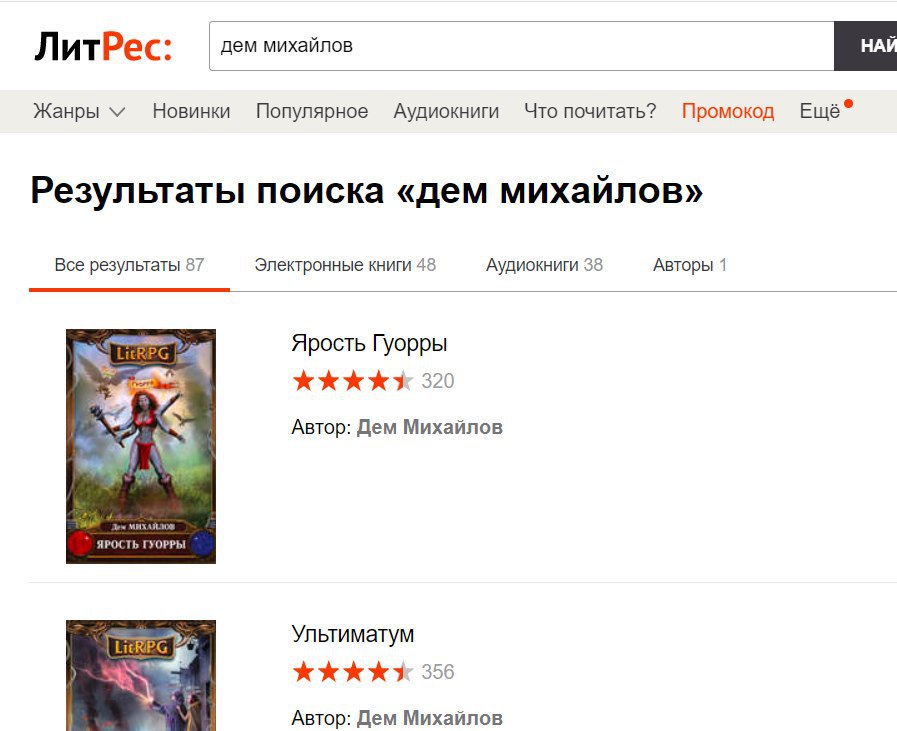The width and height of the screenshot is (897, 731).
Task: Switch to Электронные книги 48 tab
Action: click(x=345, y=265)
